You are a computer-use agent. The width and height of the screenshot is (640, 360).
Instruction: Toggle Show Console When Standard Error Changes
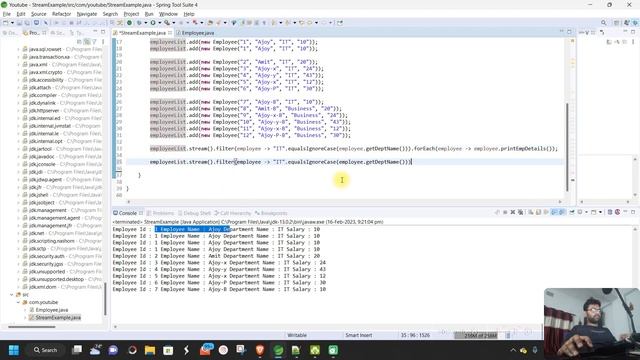coord(561,212)
